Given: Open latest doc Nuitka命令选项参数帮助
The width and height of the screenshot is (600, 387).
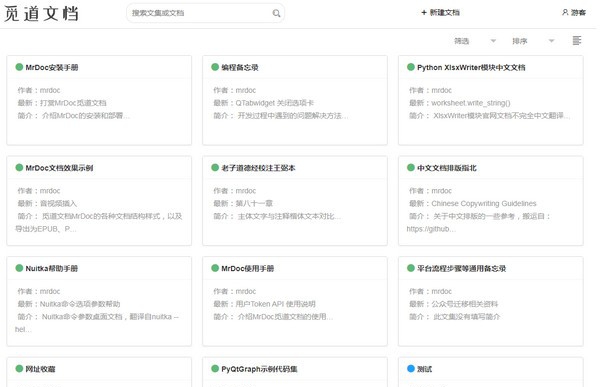Looking at the screenshot, I should click(80, 304).
